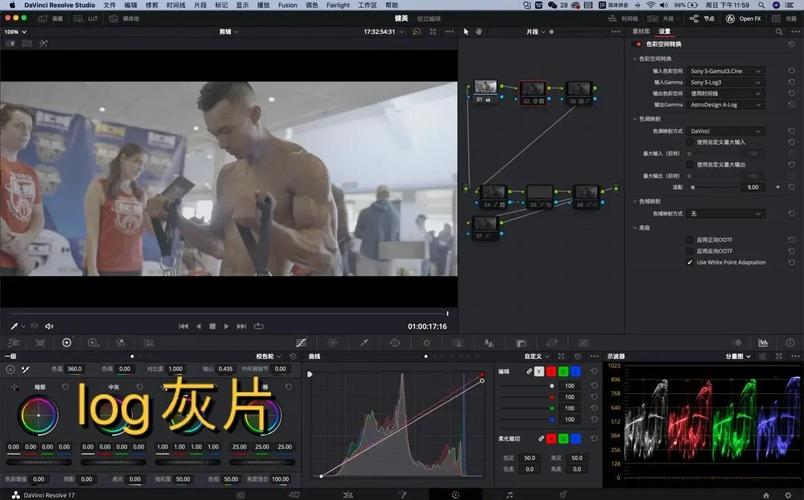Click the primaries auto-balance icon

point(10,369)
